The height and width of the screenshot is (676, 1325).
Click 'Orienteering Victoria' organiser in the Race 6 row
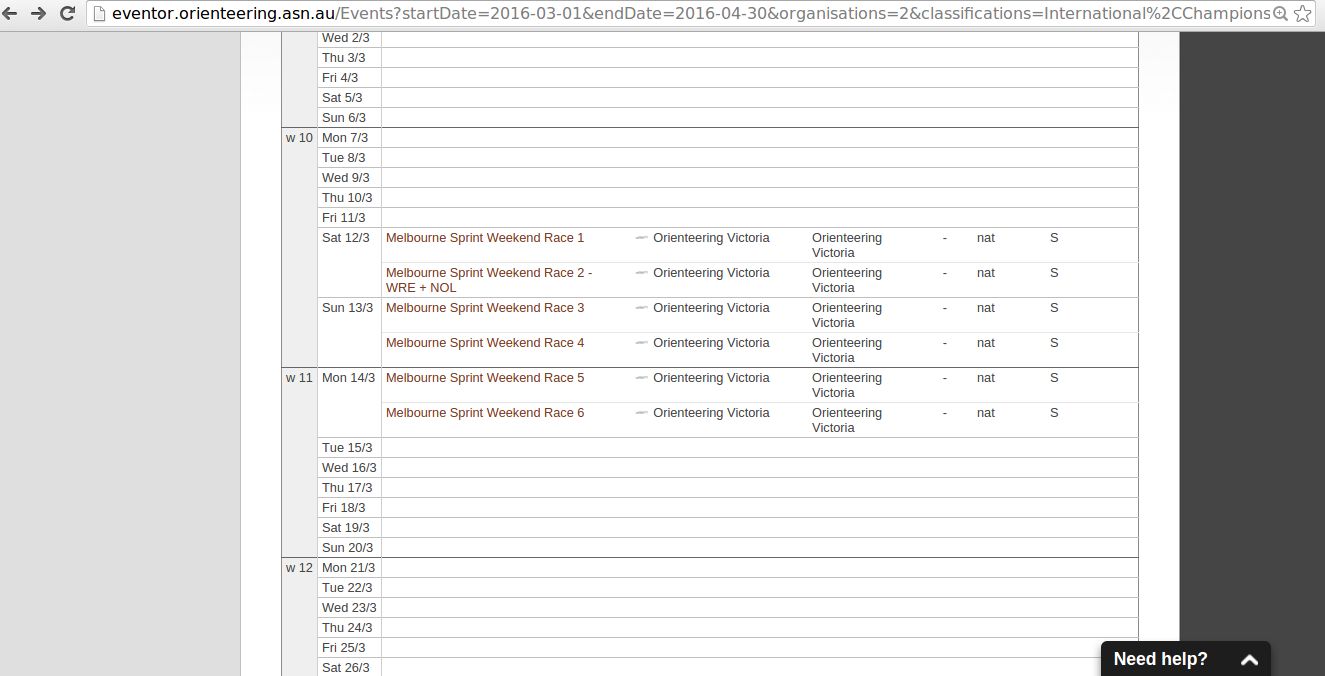[x=711, y=413]
